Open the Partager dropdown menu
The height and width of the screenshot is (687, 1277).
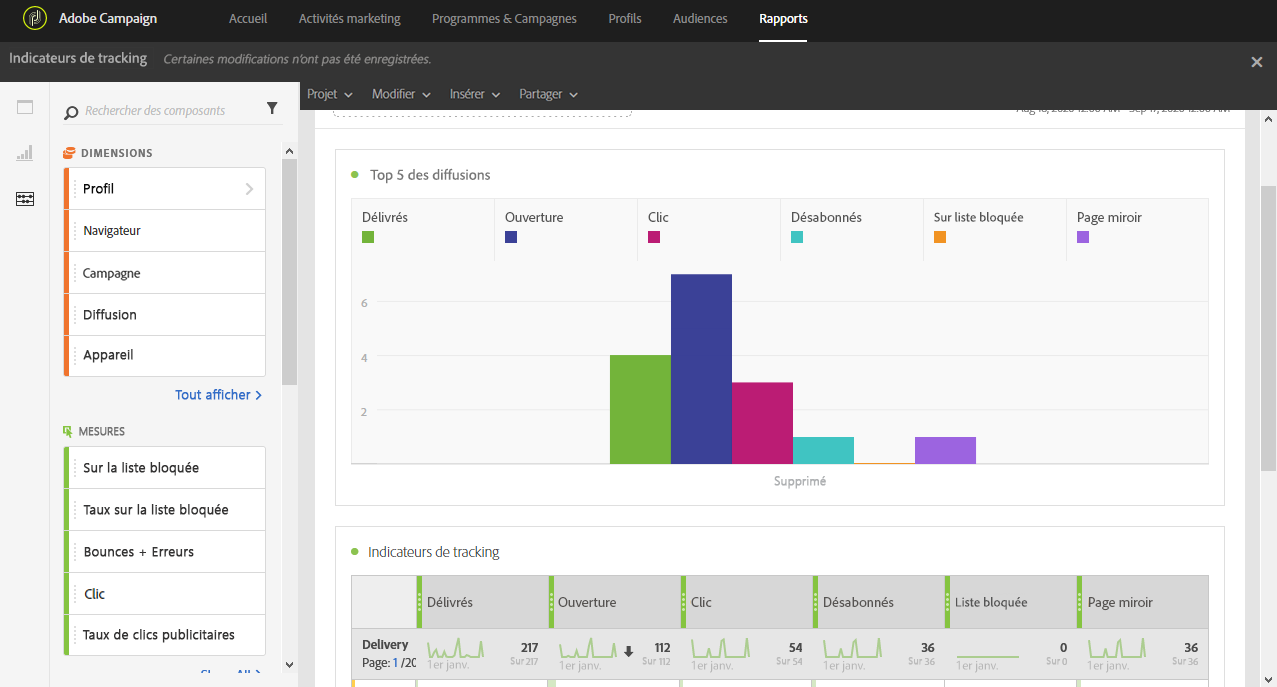[x=548, y=94]
